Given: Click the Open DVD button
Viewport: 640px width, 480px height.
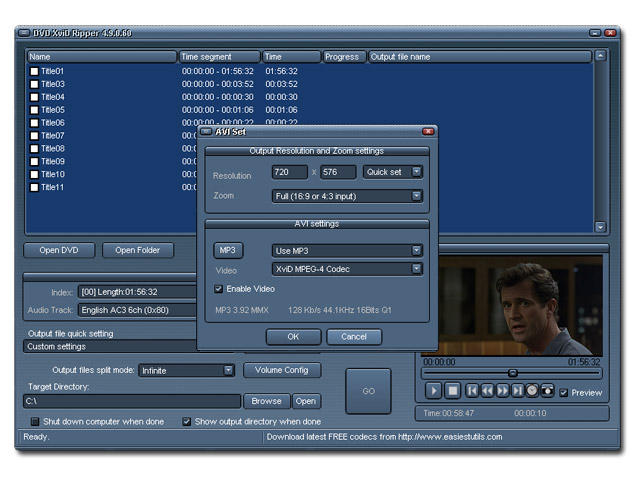Looking at the screenshot, I should pos(59,250).
